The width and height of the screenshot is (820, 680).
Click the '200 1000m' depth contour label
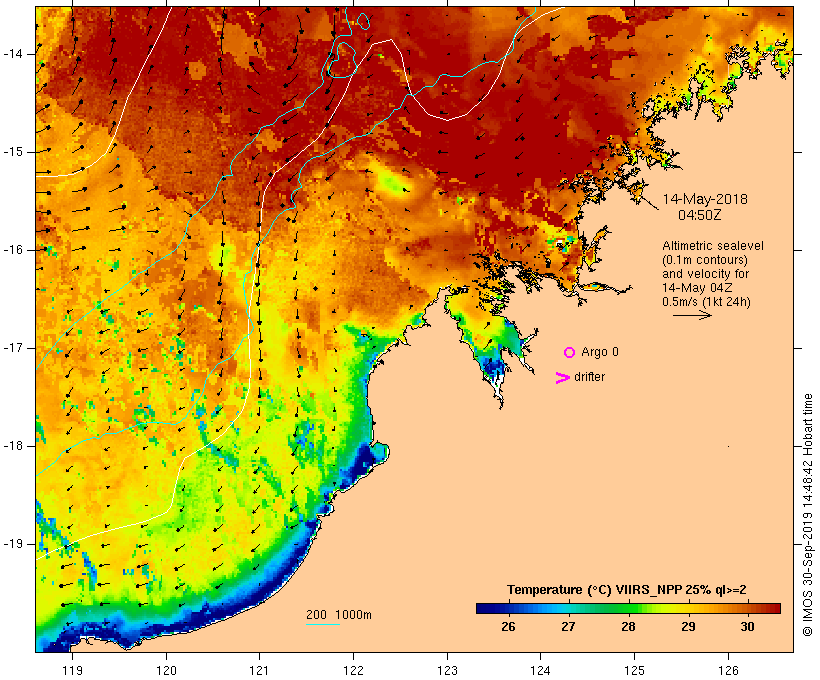coord(339,615)
